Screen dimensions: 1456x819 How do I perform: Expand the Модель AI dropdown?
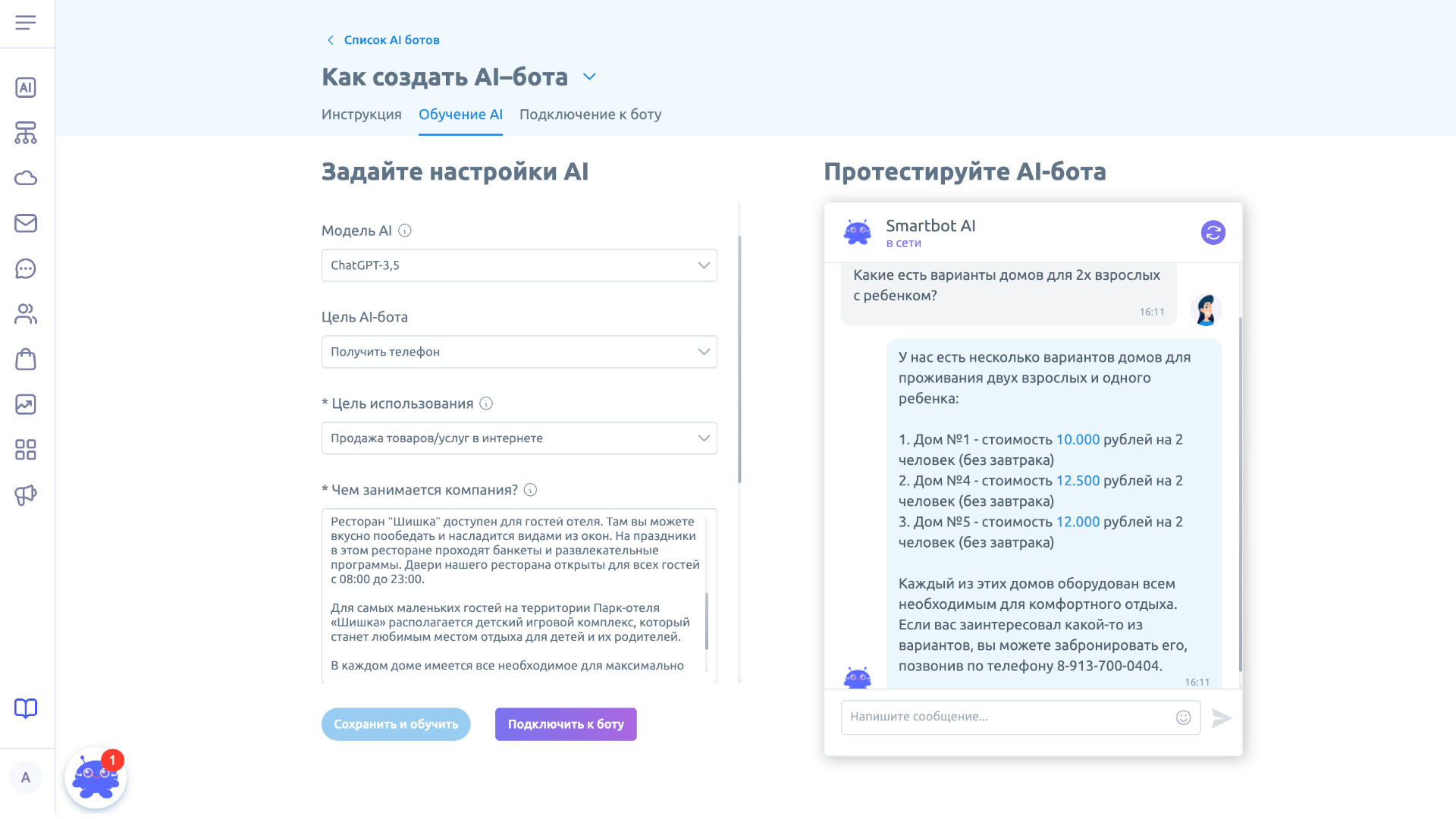pyautogui.click(x=519, y=265)
